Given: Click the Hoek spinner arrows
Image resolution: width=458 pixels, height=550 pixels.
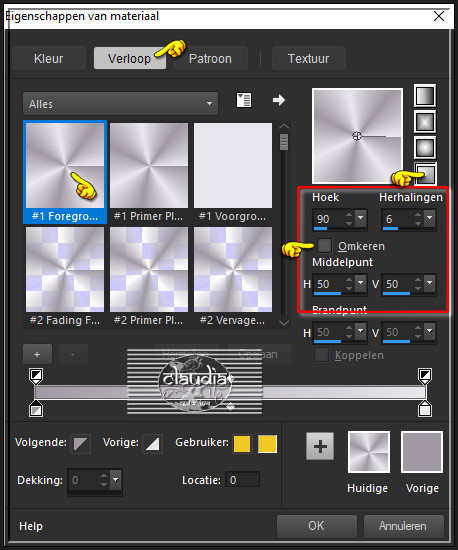Looking at the screenshot, I should tap(349, 219).
